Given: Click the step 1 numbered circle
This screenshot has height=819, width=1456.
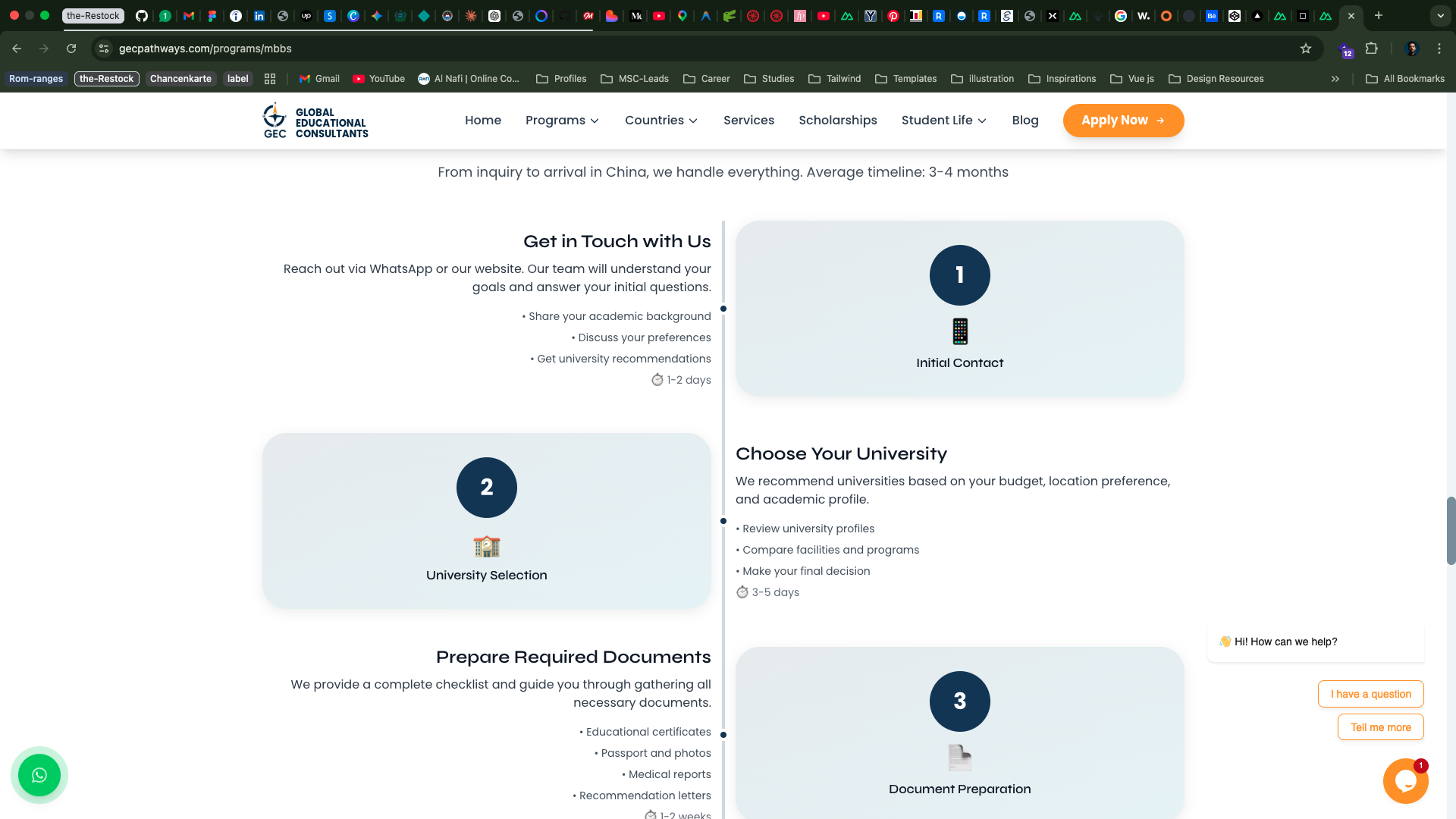Looking at the screenshot, I should pos(959,275).
